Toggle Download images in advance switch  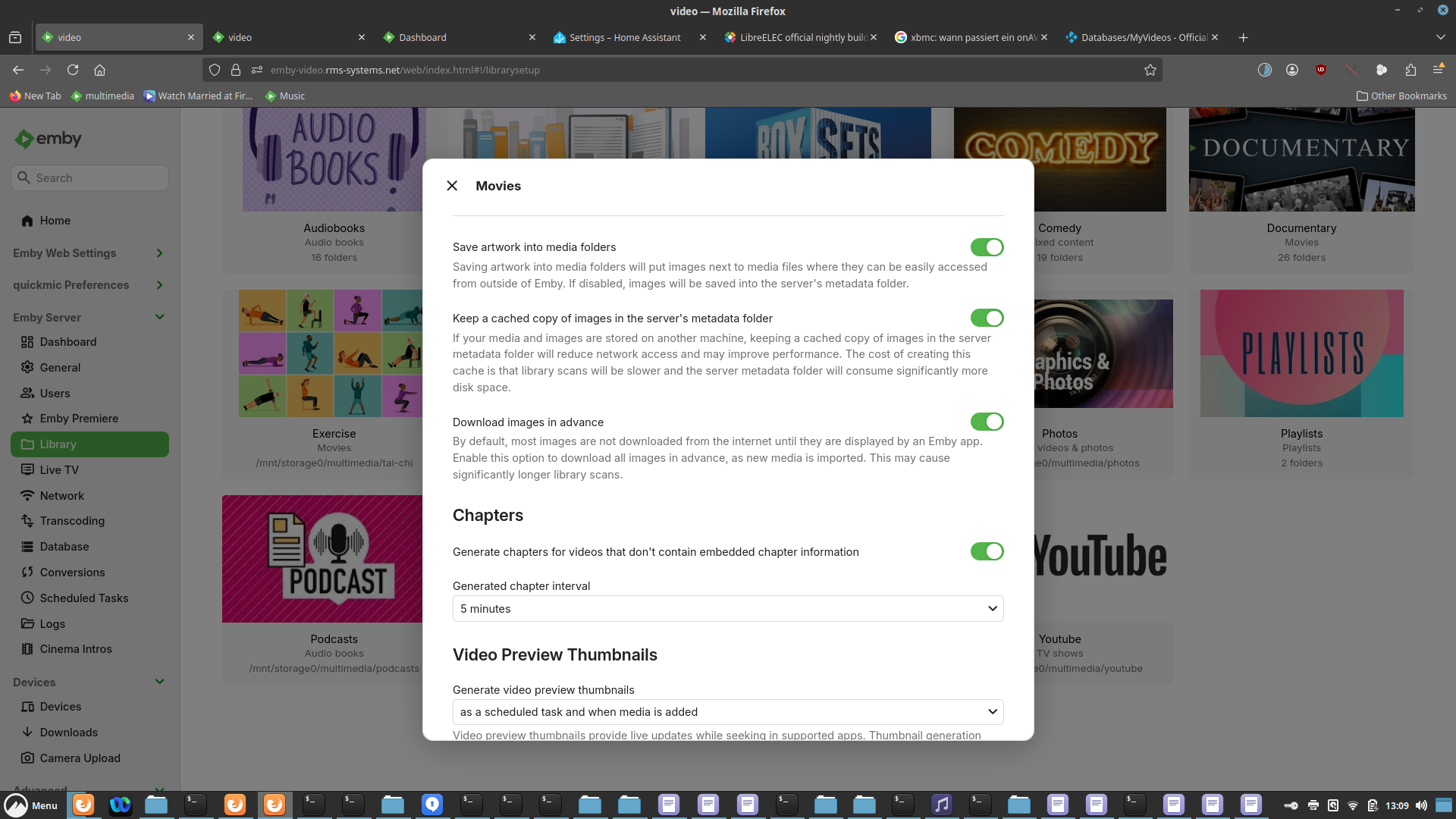[987, 422]
